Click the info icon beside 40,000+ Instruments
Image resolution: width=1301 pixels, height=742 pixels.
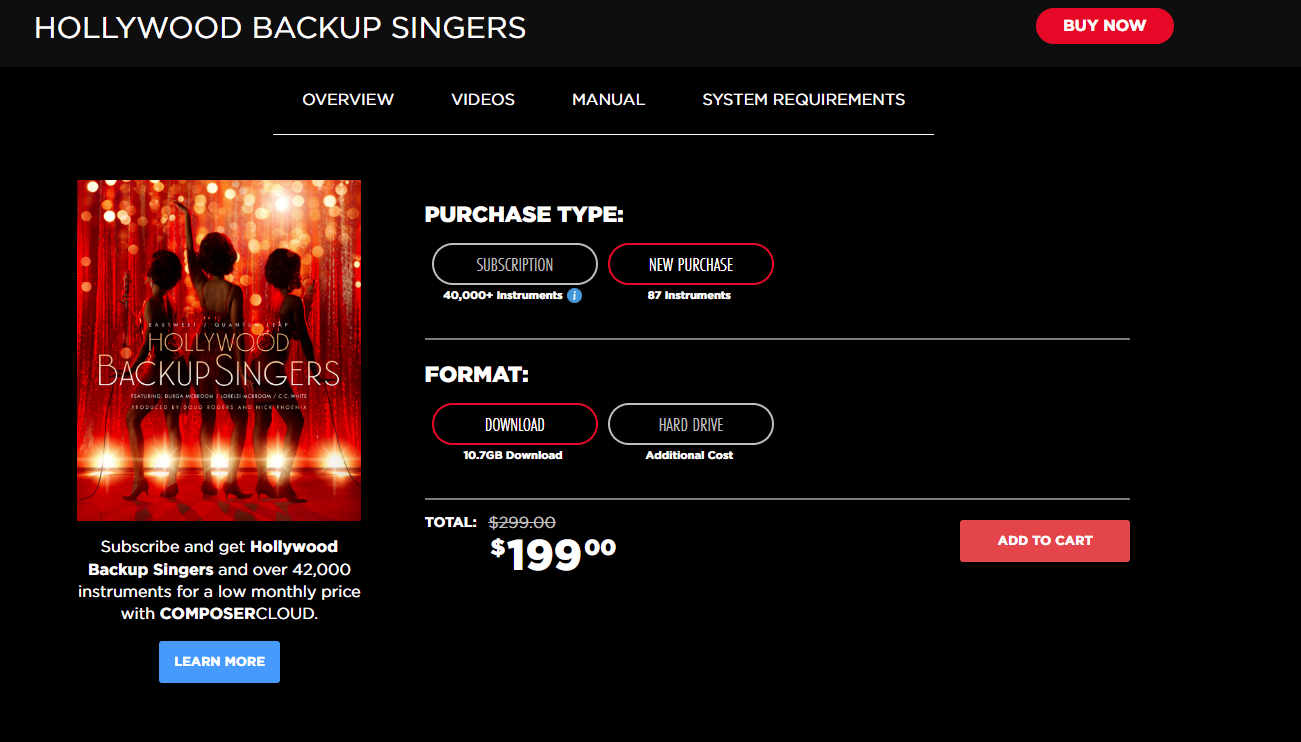click(574, 295)
